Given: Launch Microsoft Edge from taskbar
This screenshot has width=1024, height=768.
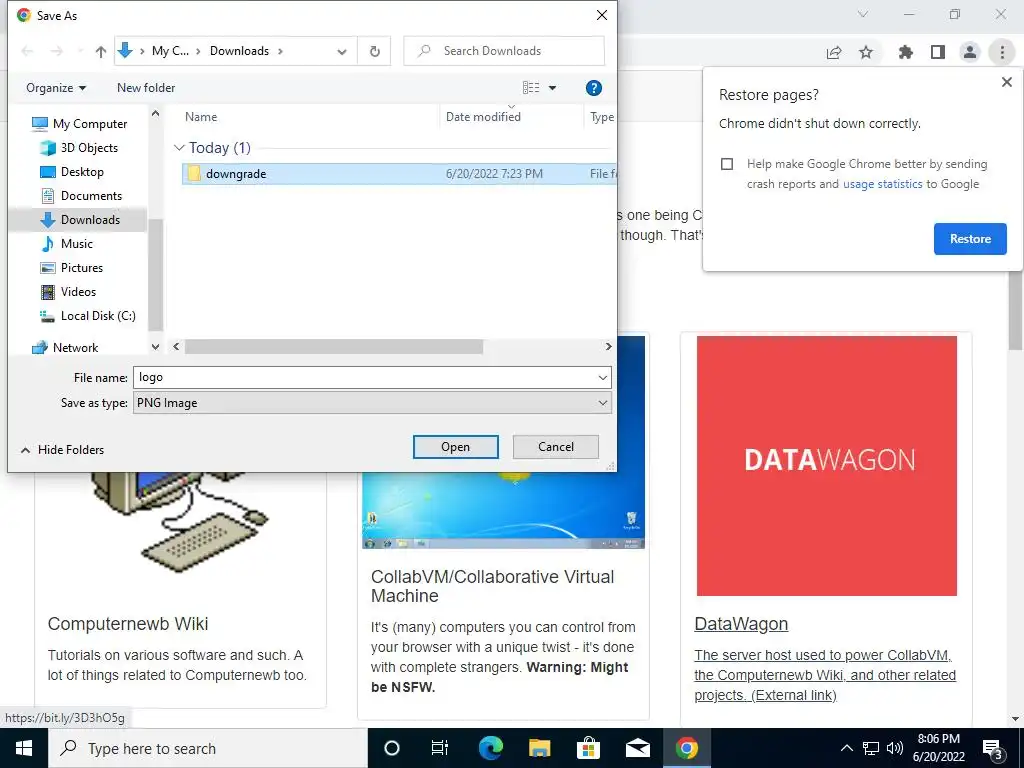Looking at the screenshot, I should point(490,748).
